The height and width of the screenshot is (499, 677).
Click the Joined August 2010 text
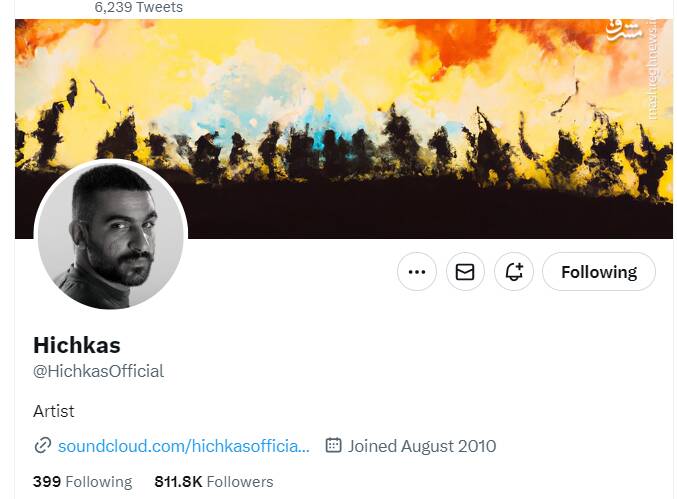(422, 446)
